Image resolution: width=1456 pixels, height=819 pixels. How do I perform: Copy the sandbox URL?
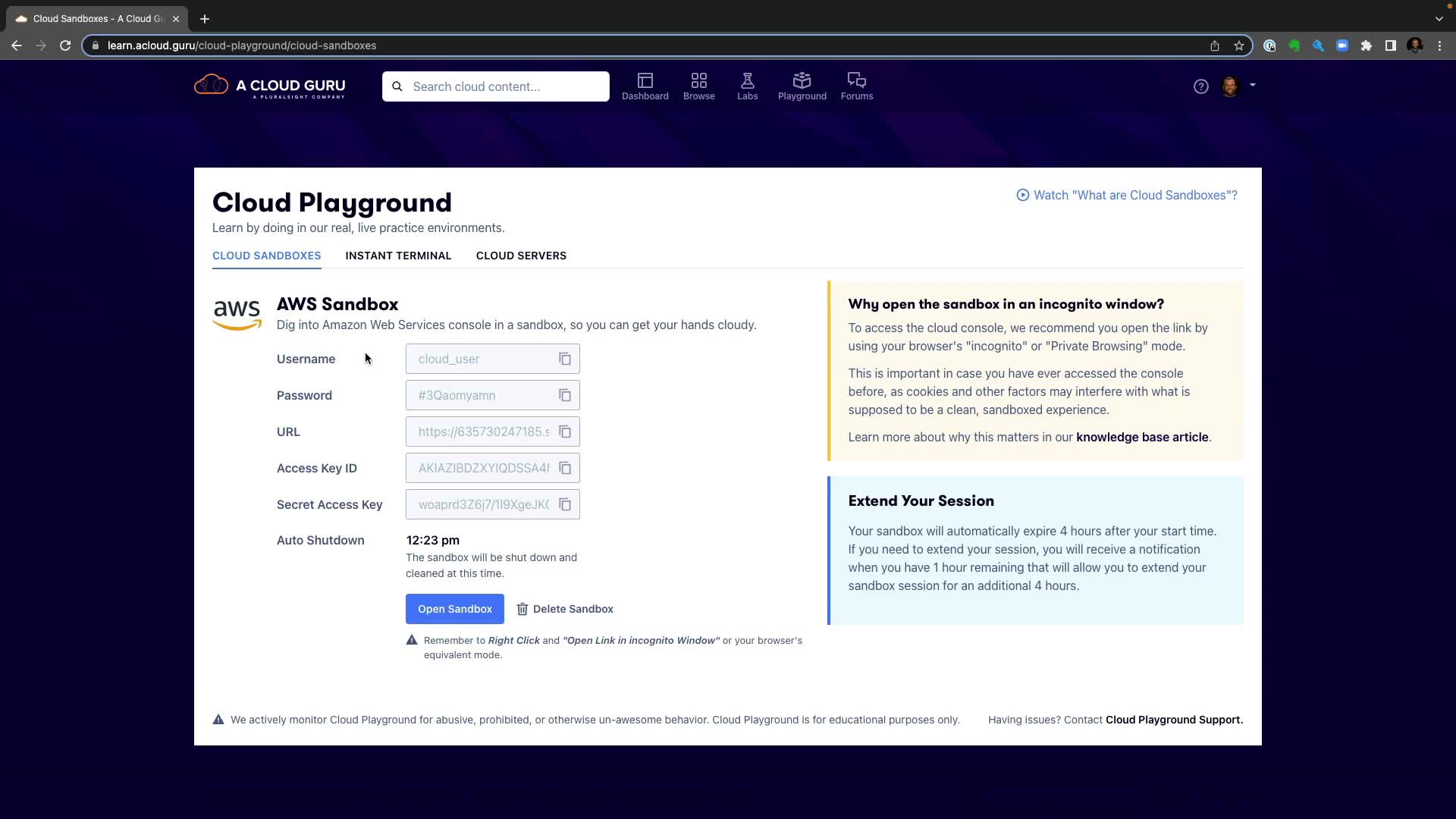pyautogui.click(x=565, y=431)
